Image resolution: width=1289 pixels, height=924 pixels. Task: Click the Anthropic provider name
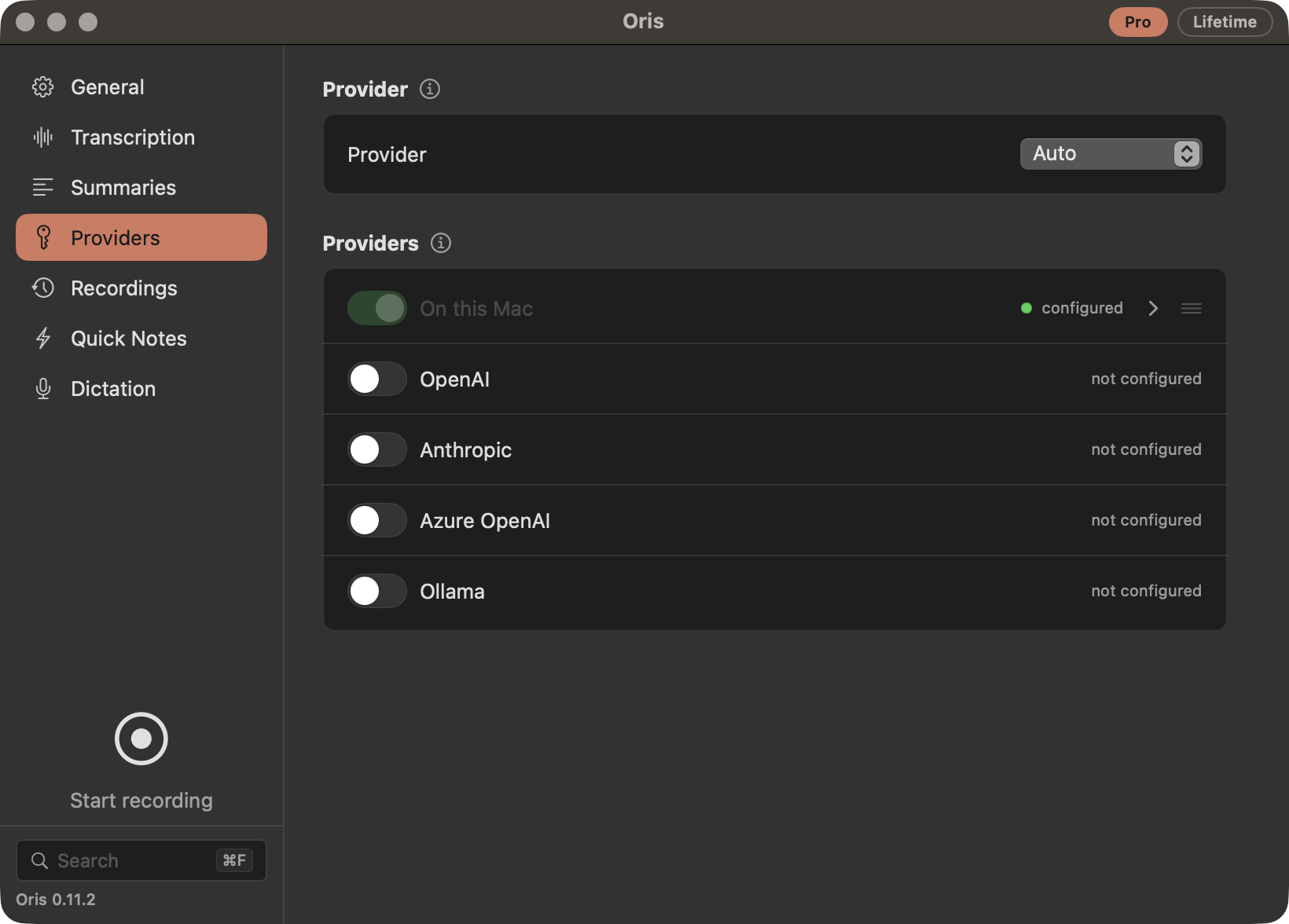tap(465, 450)
